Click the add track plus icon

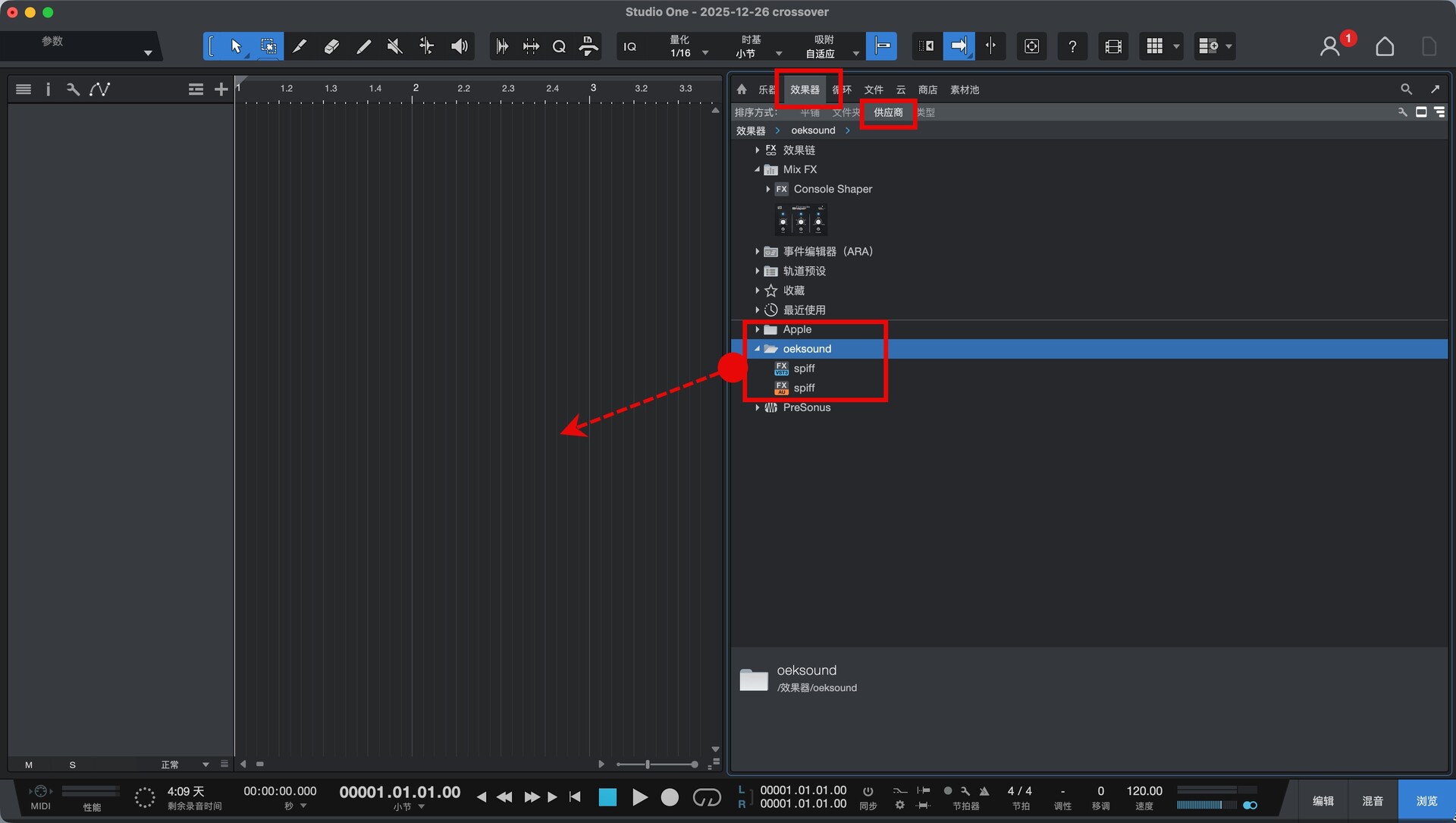[x=221, y=90]
